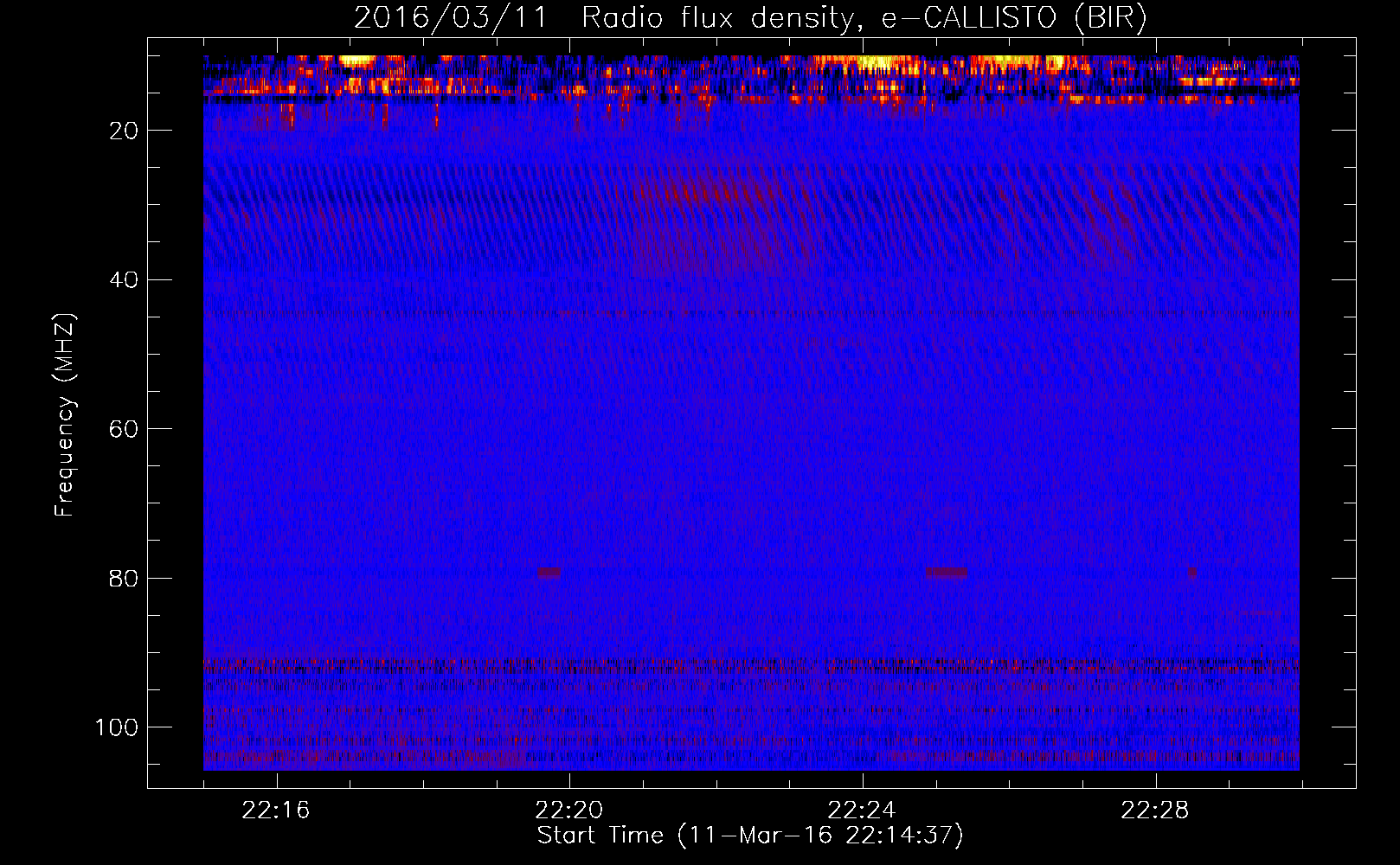Click the 20 MHz frequency tick label

[x=124, y=131]
